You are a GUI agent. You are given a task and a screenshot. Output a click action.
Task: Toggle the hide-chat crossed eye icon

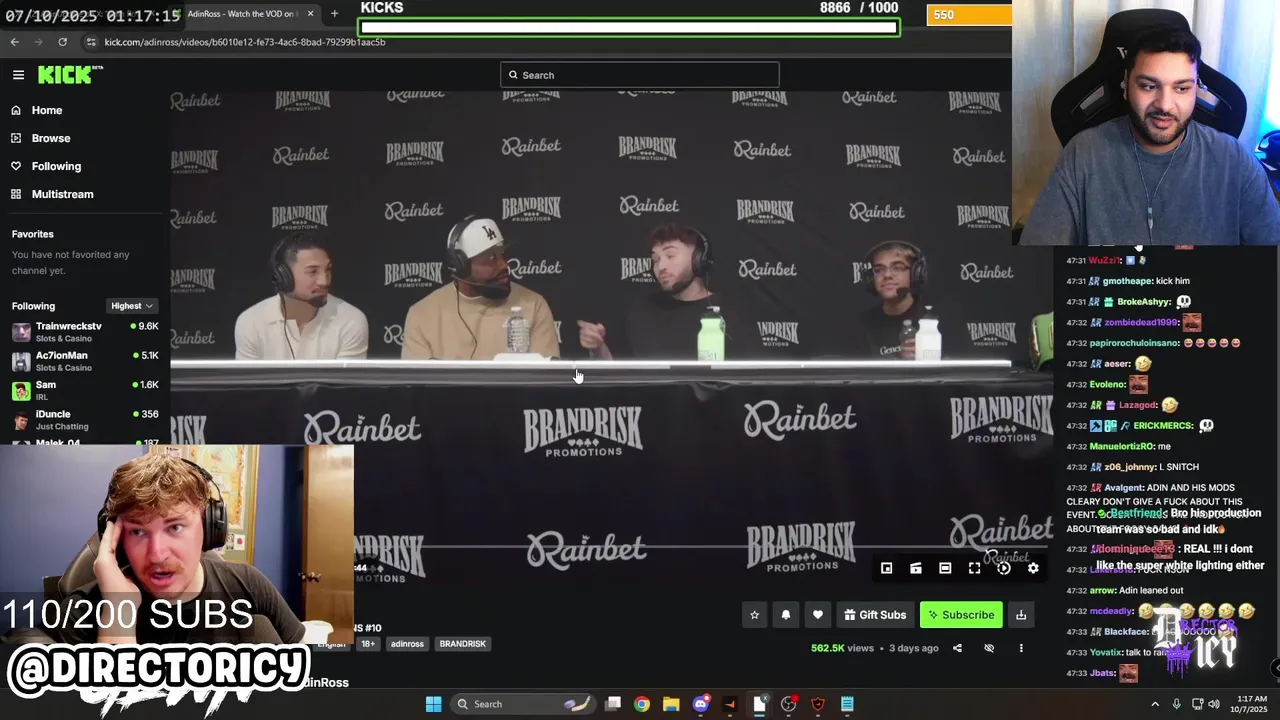point(989,648)
